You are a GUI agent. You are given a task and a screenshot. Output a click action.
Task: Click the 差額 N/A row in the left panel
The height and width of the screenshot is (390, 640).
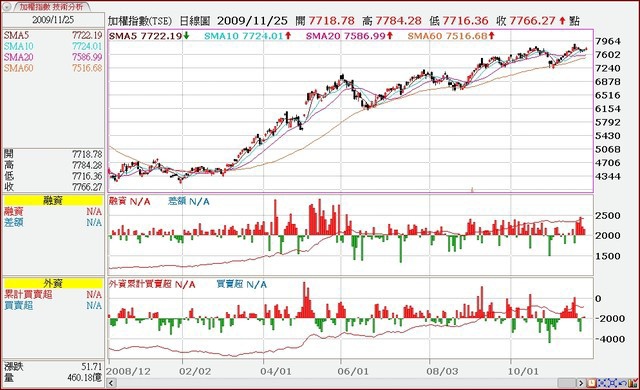pos(53,222)
